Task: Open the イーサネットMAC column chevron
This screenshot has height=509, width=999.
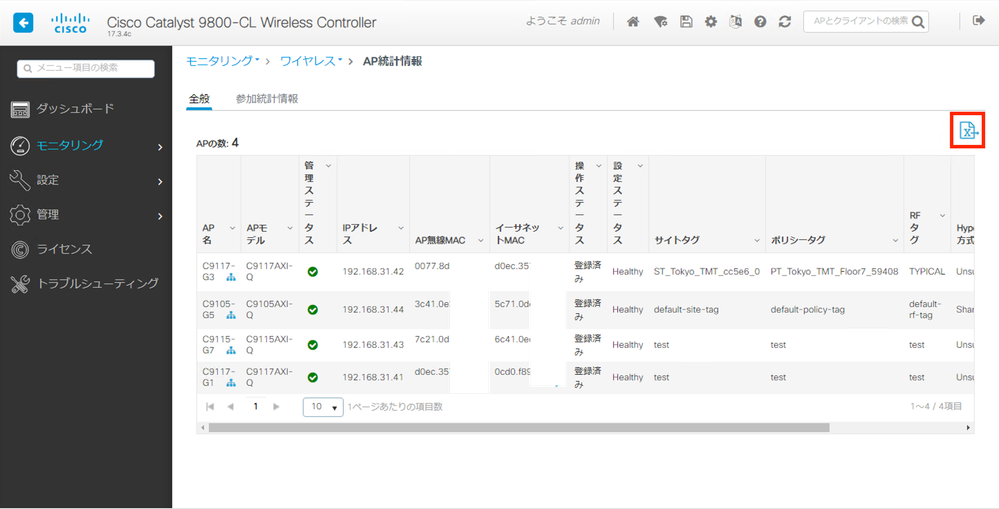Action: tap(561, 228)
